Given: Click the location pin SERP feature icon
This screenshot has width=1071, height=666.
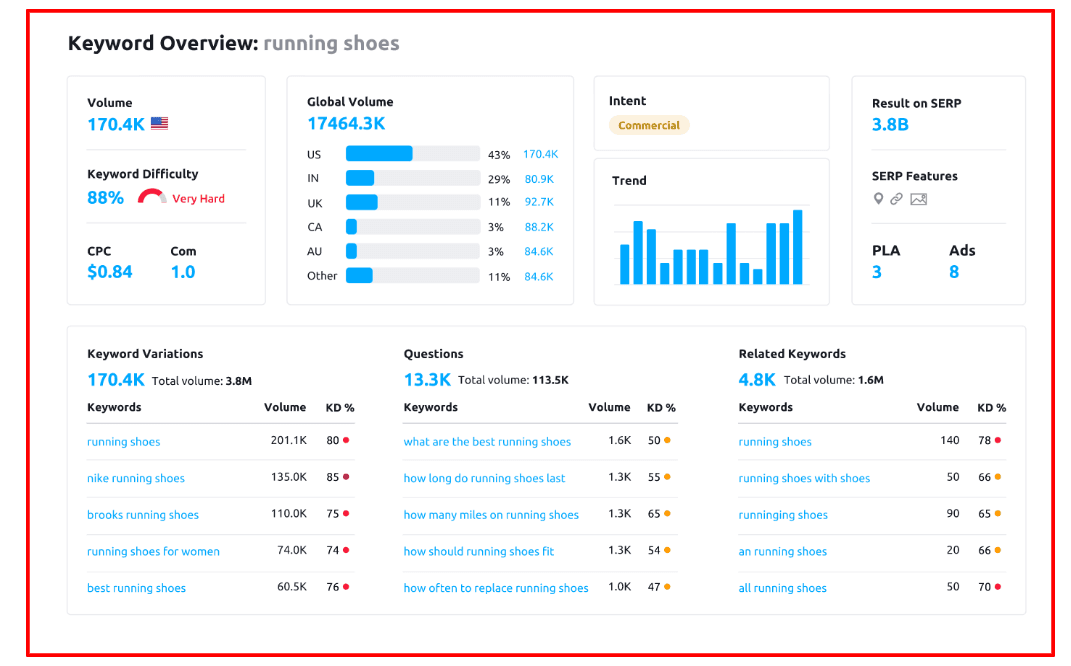Looking at the screenshot, I should [x=878, y=199].
